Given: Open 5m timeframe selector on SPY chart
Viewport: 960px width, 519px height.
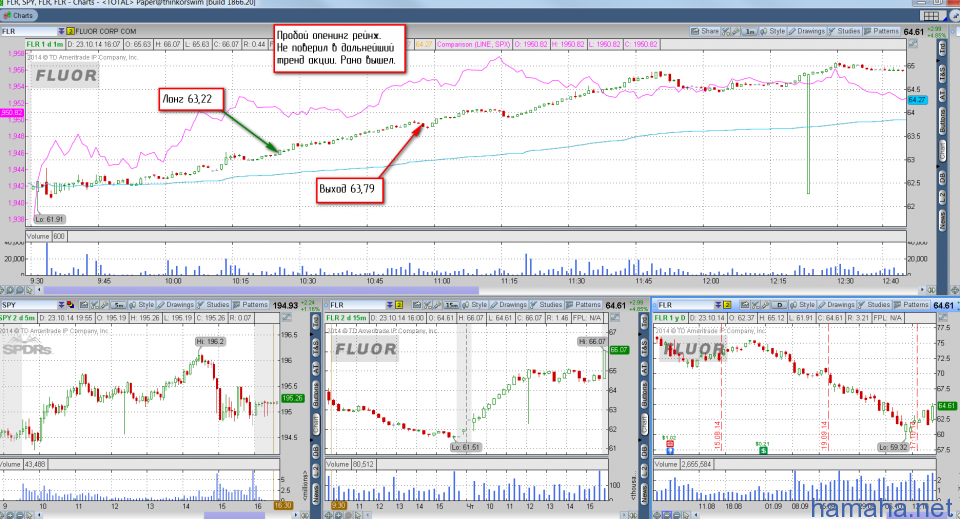Looking at the screenshot, I should click(x=119, y=305).
